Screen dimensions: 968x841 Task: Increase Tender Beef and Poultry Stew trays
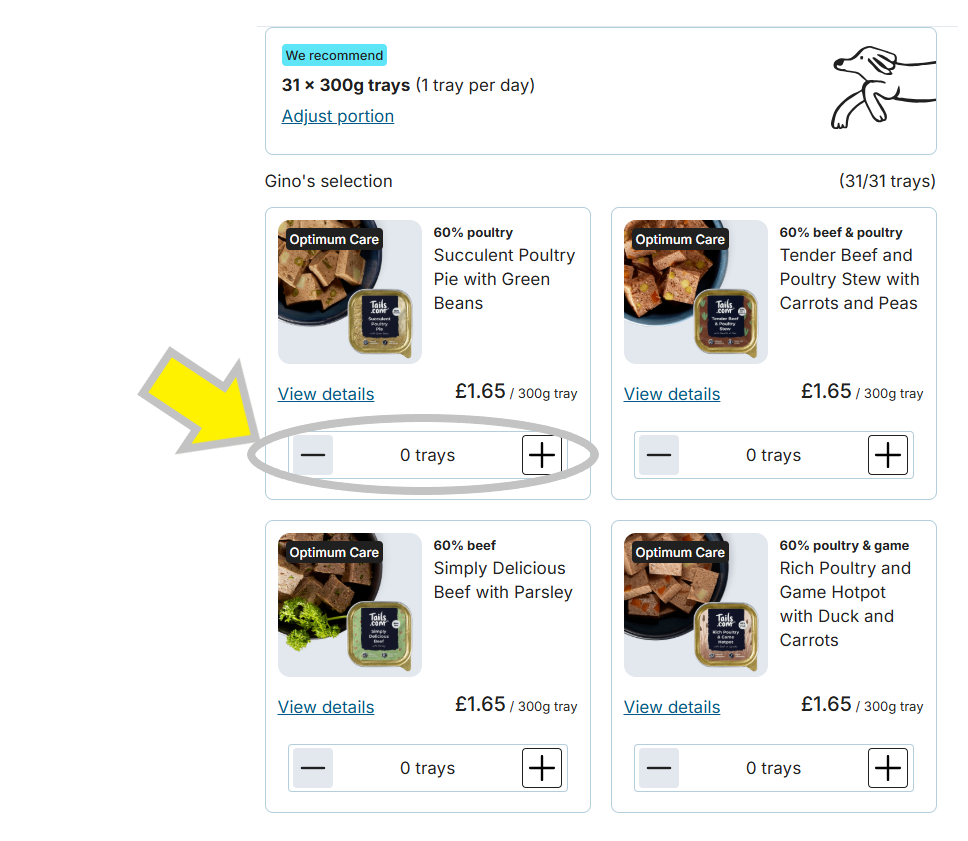click(887, 455)
